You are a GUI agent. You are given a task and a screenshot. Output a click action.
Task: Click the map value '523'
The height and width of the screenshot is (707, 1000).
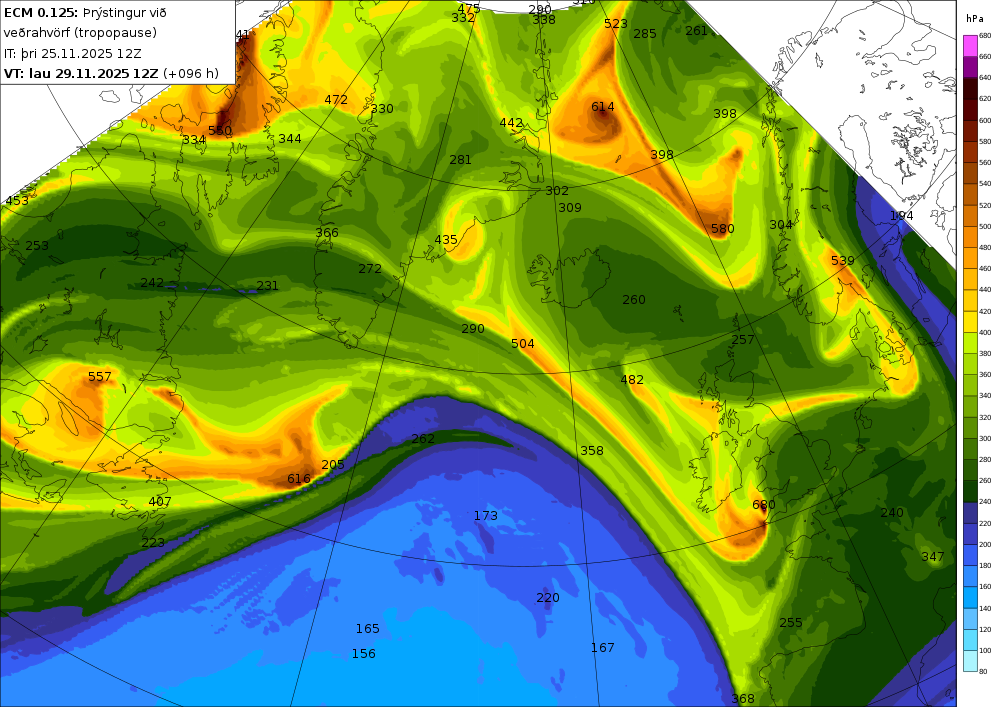(615, 24)
